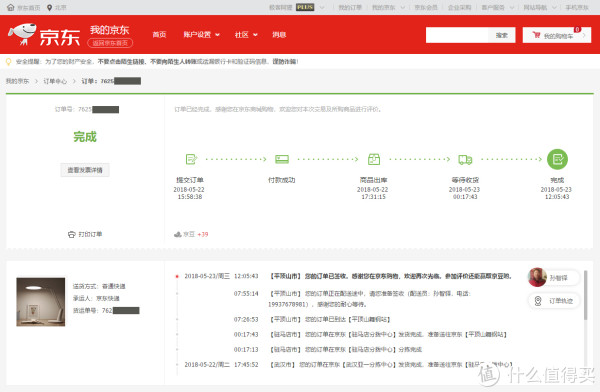
Task: Click the 搜索 search button
Action: coord(502,35)
